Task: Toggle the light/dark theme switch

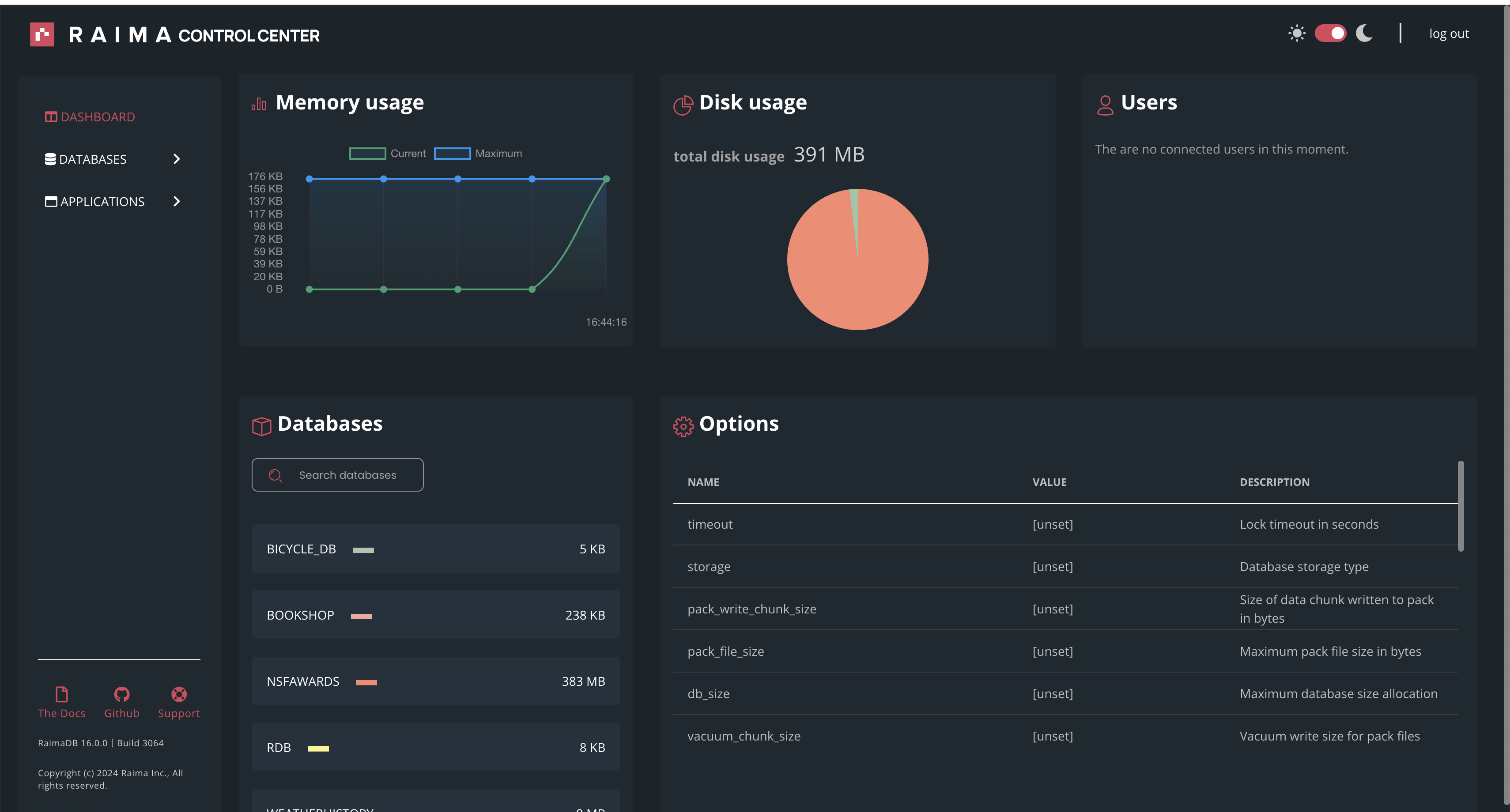Action: coord(1330,34)
